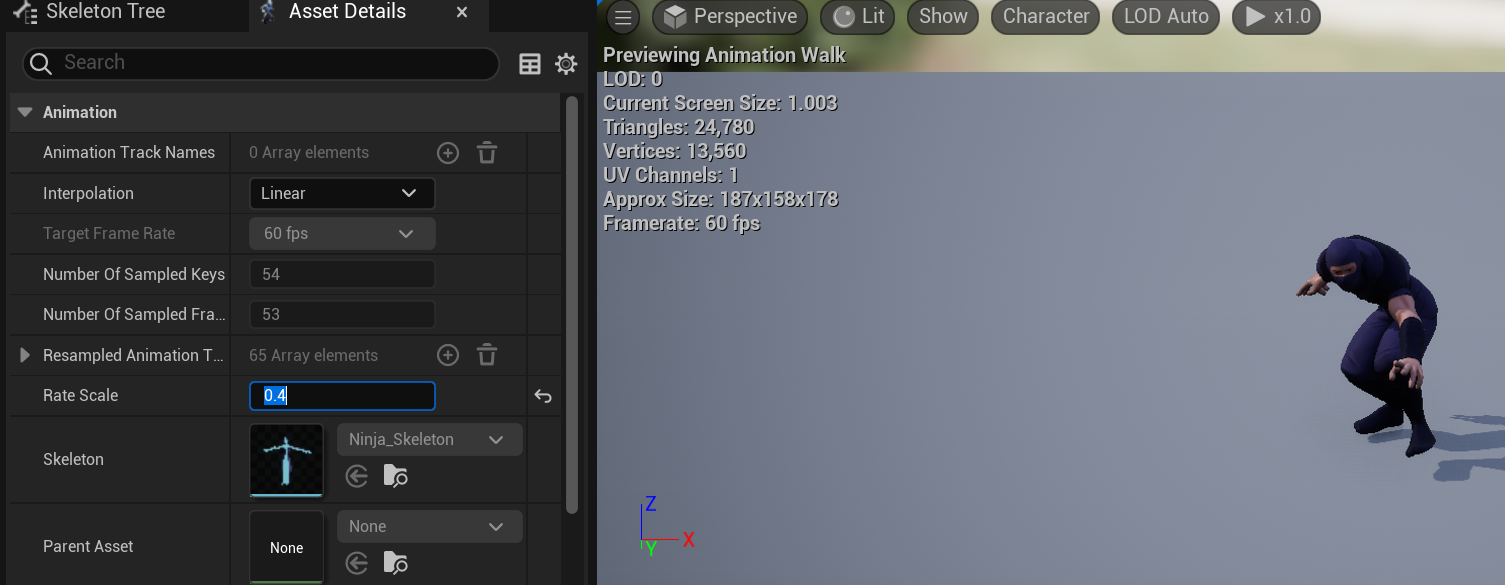Click the Skeleton asset thumbnail
The image size is (1505, 585).
pos(286,460)
